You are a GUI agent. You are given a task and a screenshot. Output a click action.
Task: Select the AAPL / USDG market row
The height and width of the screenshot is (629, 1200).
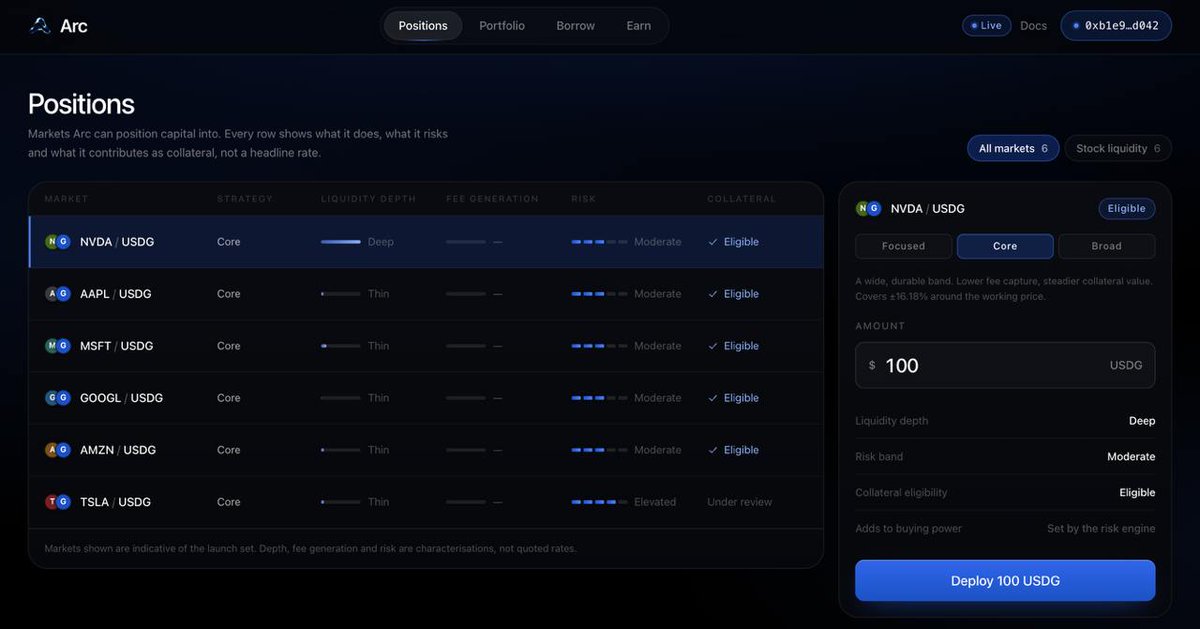(426, 294)
